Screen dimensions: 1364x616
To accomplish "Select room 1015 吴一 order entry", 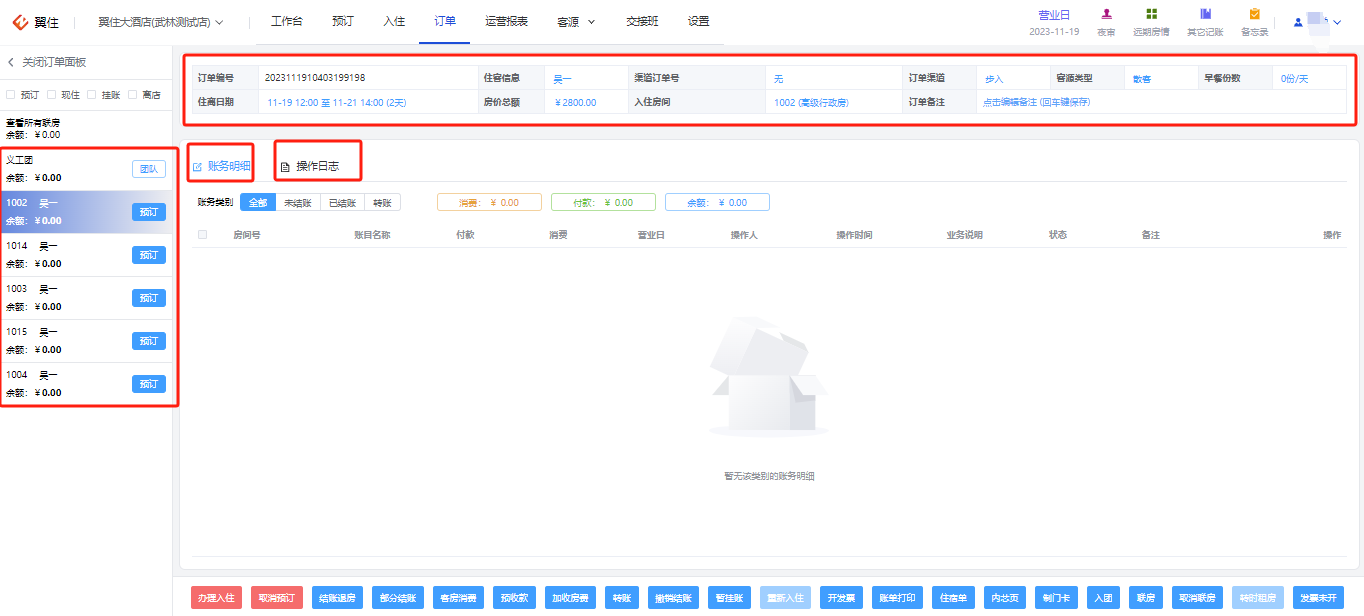I will (x=87, y=341).
